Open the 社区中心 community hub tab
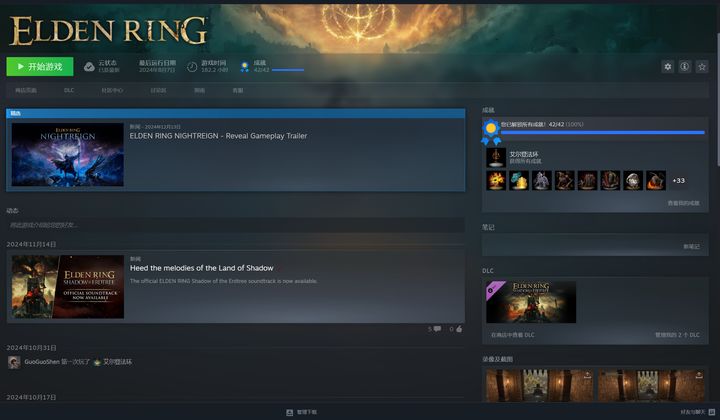The width and height of the screenshot is (720, 420). (x=112, y=90)
